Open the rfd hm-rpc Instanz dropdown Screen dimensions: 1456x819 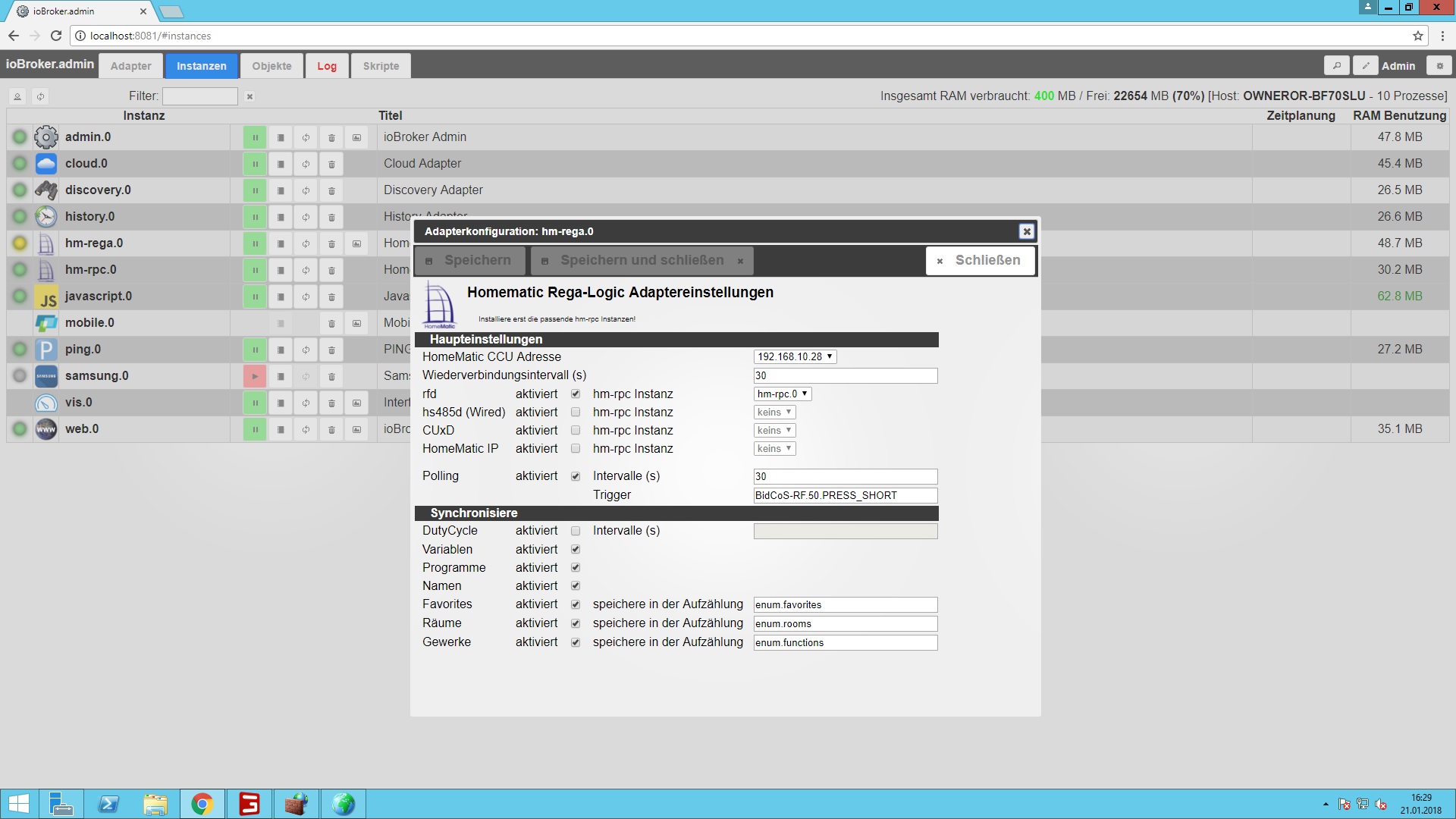pos(783,394)
